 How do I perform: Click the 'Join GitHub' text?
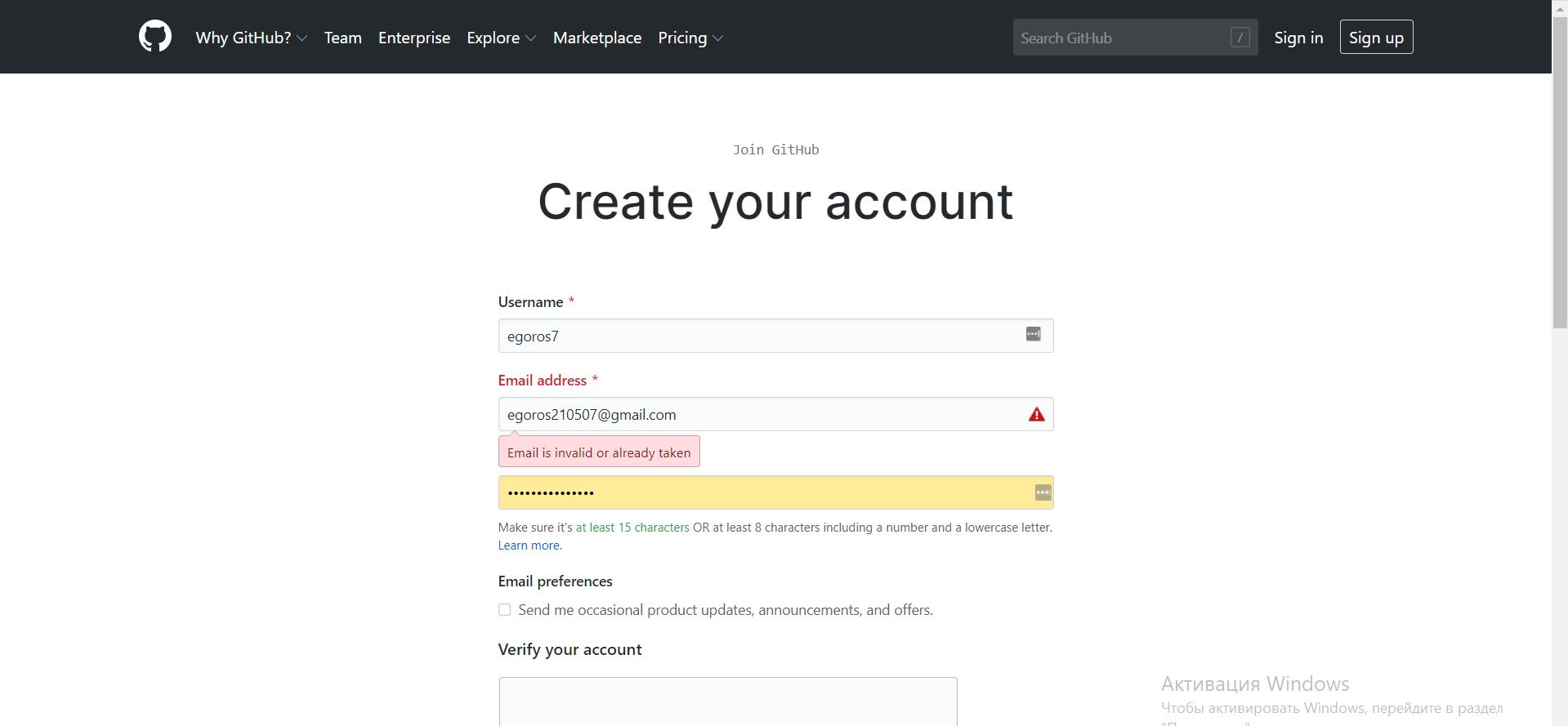(775, 149)
